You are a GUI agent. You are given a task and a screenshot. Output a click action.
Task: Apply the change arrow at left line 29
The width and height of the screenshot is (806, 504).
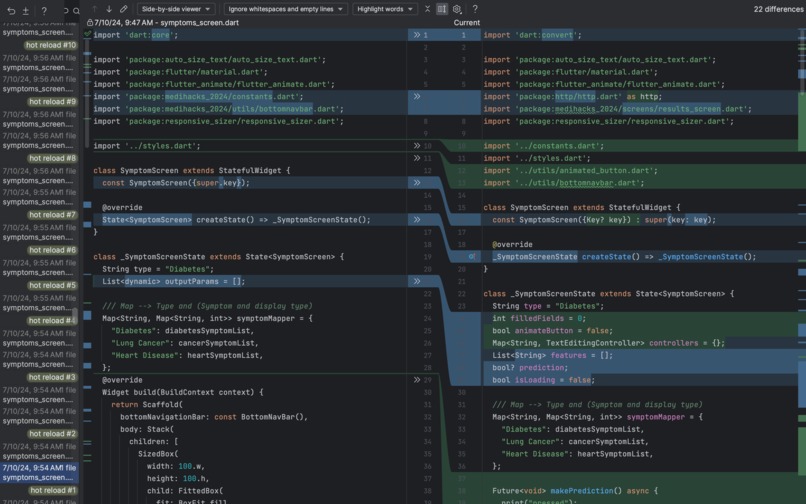[x=417, y=380]
